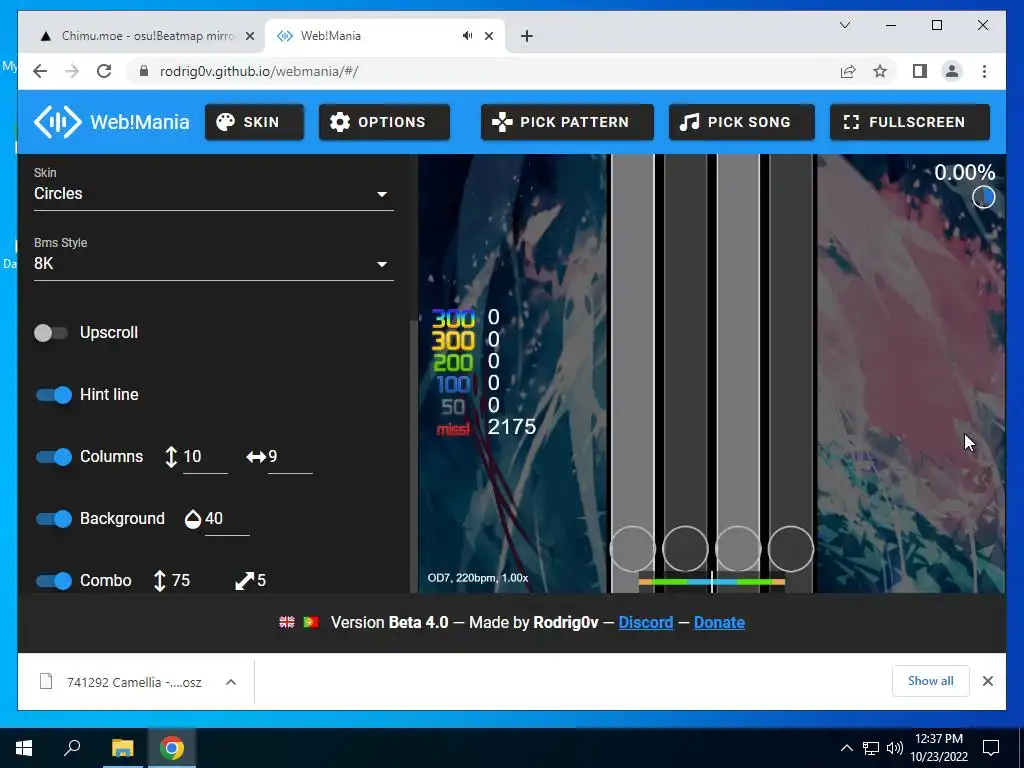The height and width of the screenshot is (768, 1024).
Task: Edit the Columns width value 9
Action: (x=290, y=456)
